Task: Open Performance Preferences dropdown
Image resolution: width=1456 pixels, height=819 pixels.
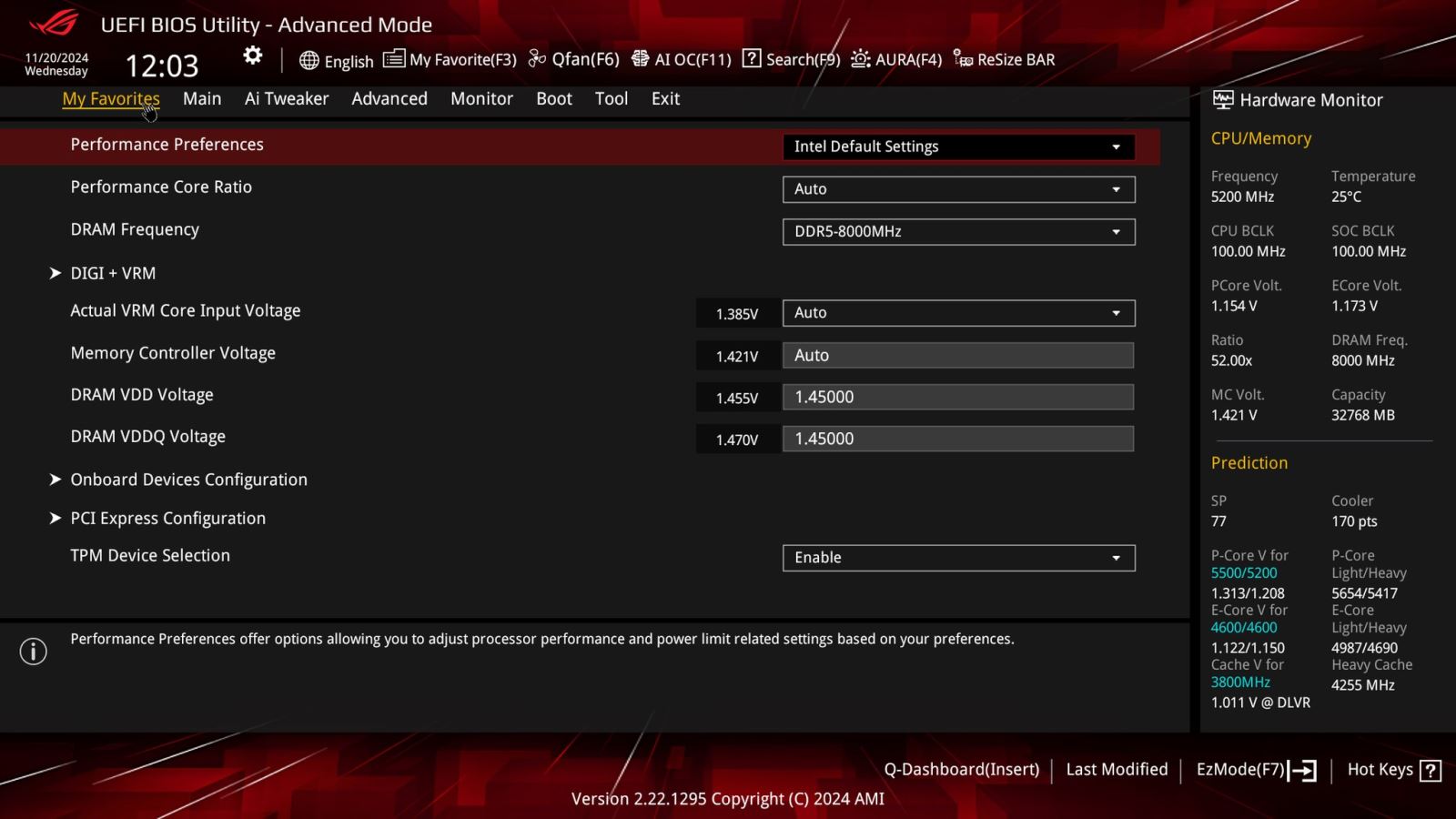Action: coord(958,147)
